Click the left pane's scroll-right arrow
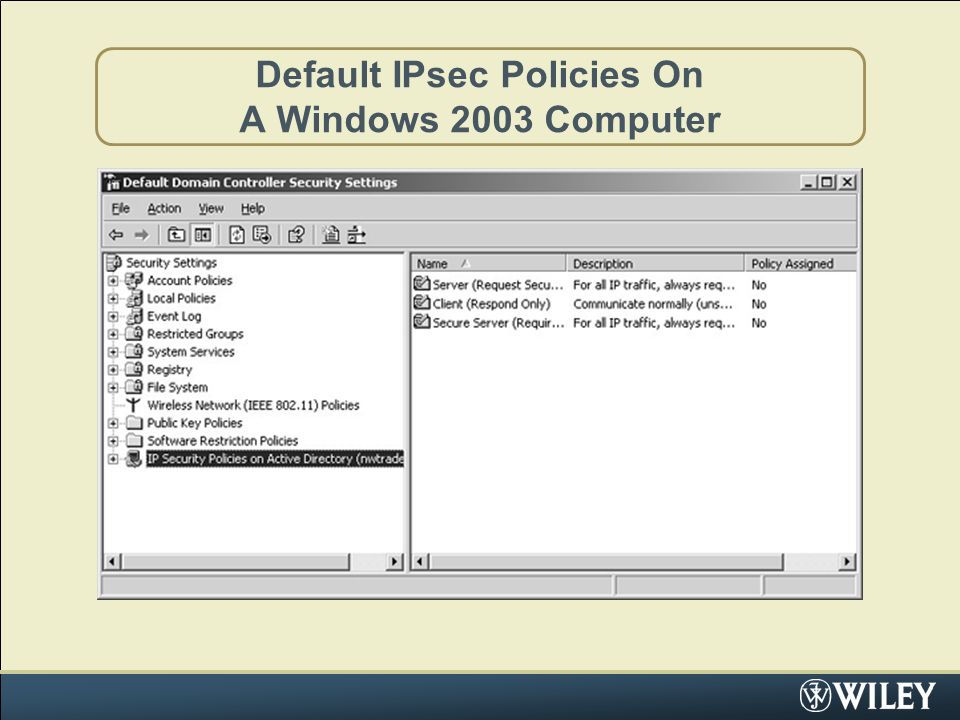The height and width of the screenshot is (720, 960). pos(395,561)
